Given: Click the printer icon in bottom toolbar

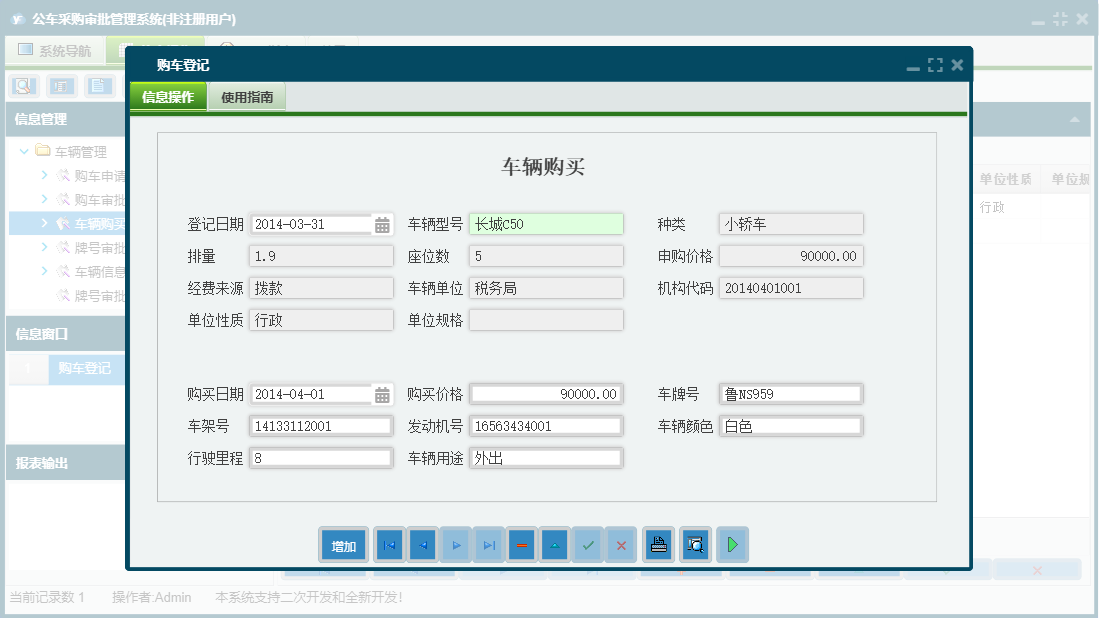Looking at the screenshot, I should click(x=658, y=546).
